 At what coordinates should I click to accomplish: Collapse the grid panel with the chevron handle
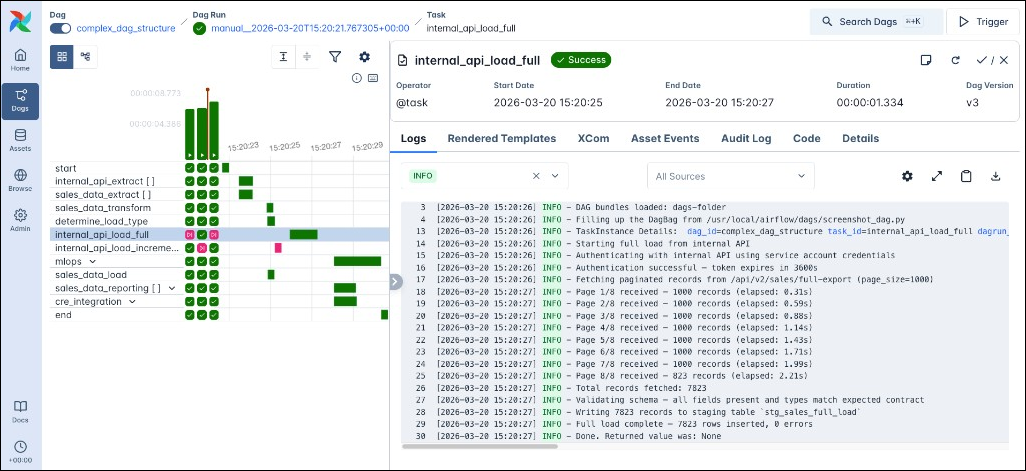coord(395,281)
